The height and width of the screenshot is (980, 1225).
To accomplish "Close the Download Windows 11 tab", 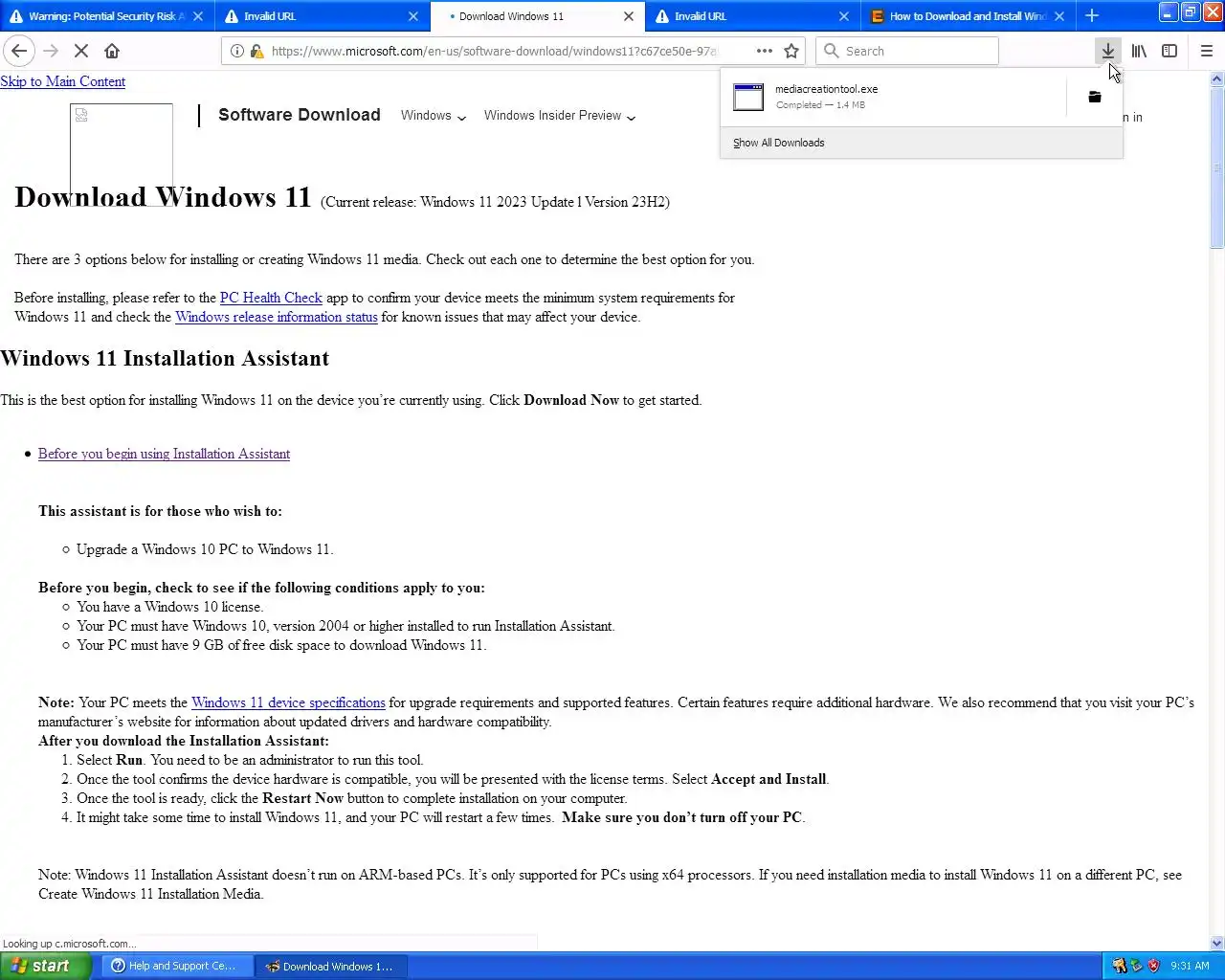I will coord(628,16).
